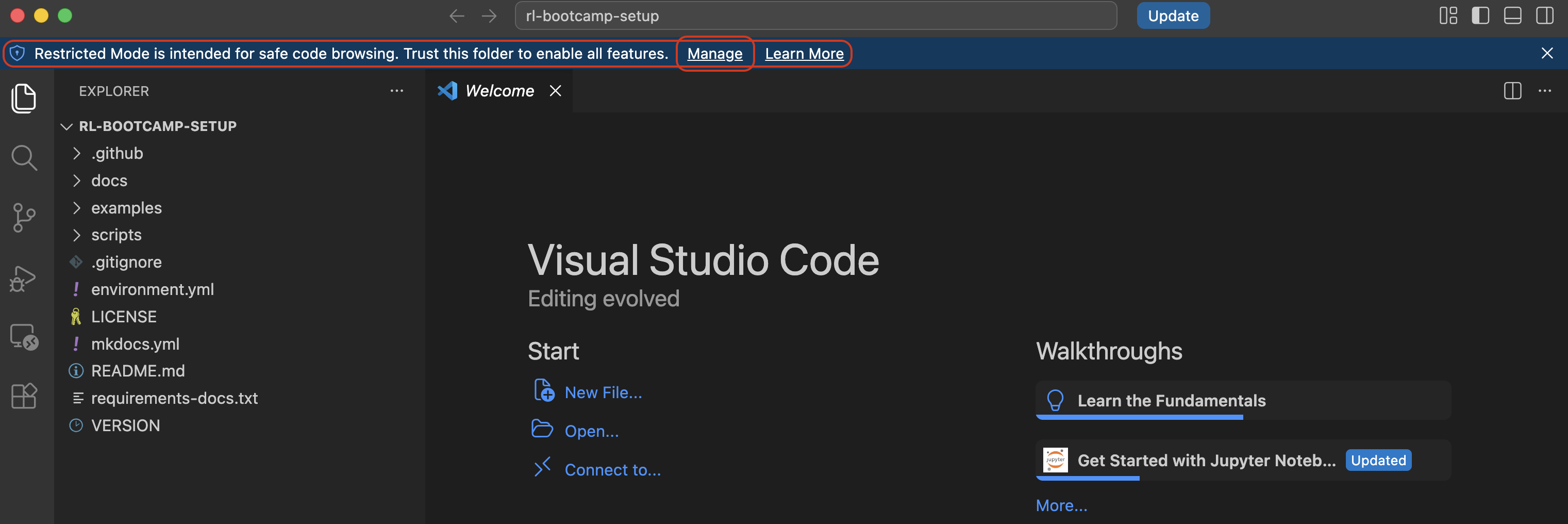
Task: Open the Extensions view icon
Action: tap(24, 396)
